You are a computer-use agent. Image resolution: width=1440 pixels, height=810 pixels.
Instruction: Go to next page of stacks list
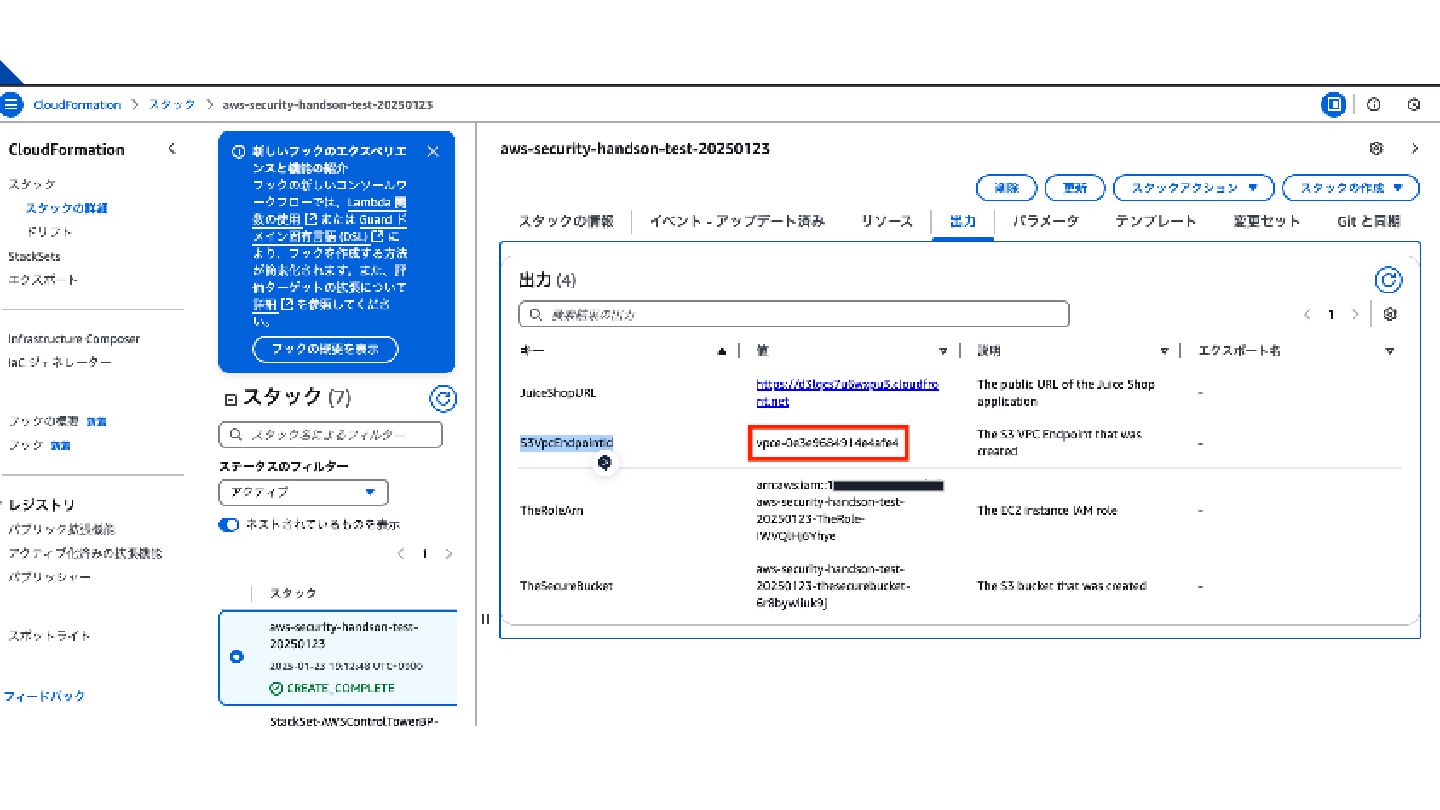(x=449, y=554)
